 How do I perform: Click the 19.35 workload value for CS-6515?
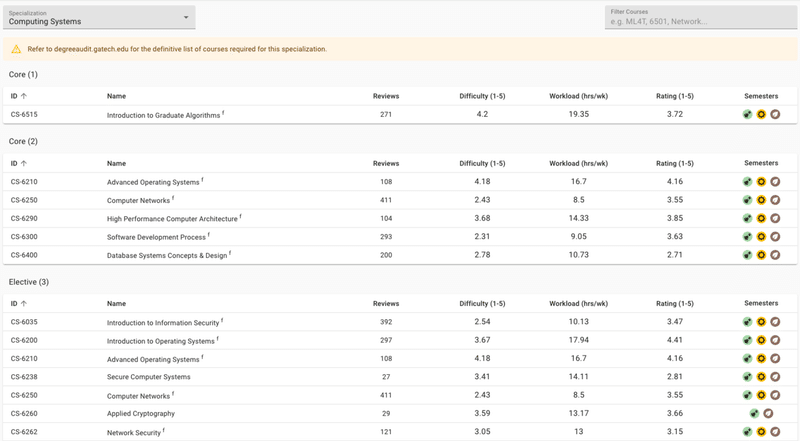click(579, 114)
